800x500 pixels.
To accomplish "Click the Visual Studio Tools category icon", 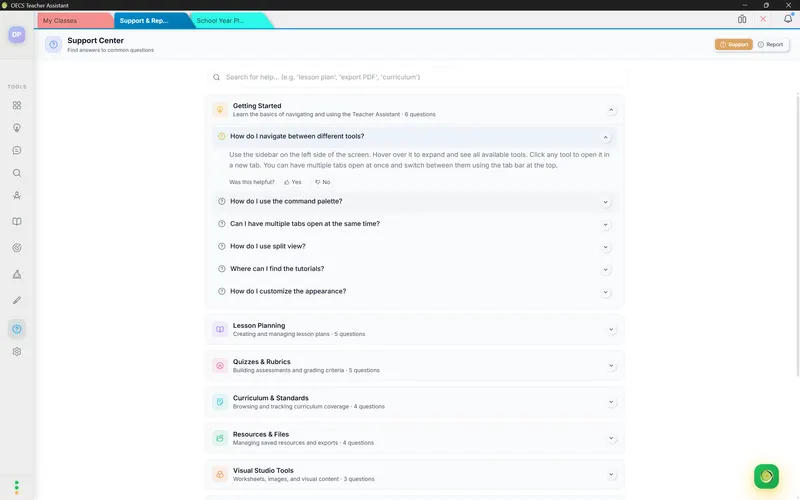I will (x=220, y=474).
